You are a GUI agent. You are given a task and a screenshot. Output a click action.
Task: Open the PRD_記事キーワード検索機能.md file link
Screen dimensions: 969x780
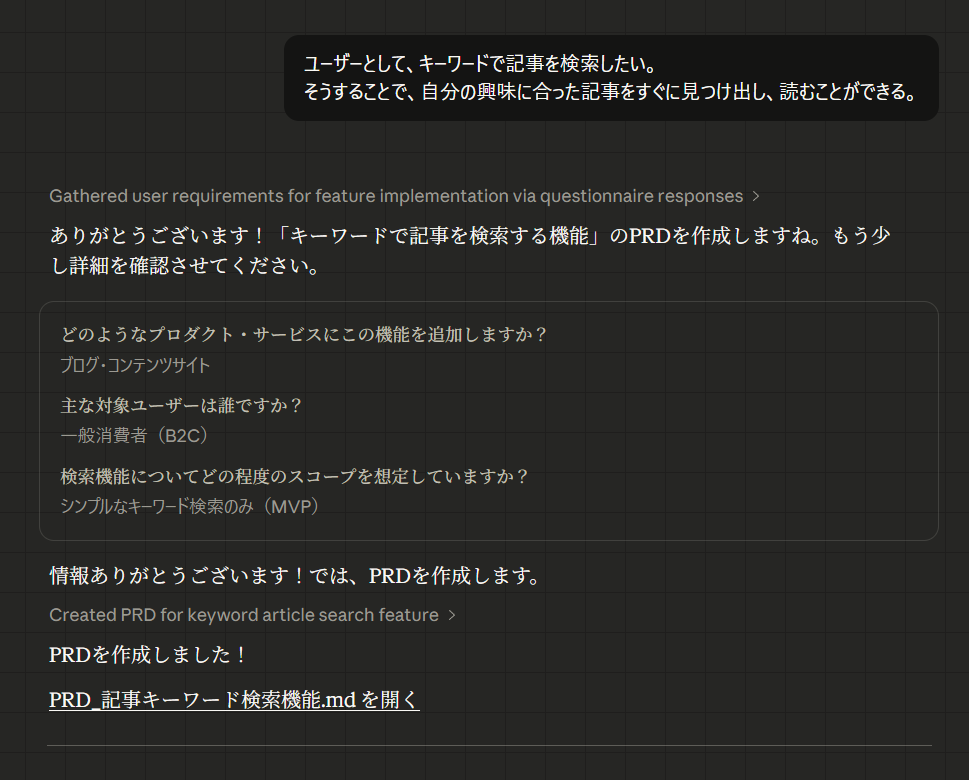coord(234,699)
